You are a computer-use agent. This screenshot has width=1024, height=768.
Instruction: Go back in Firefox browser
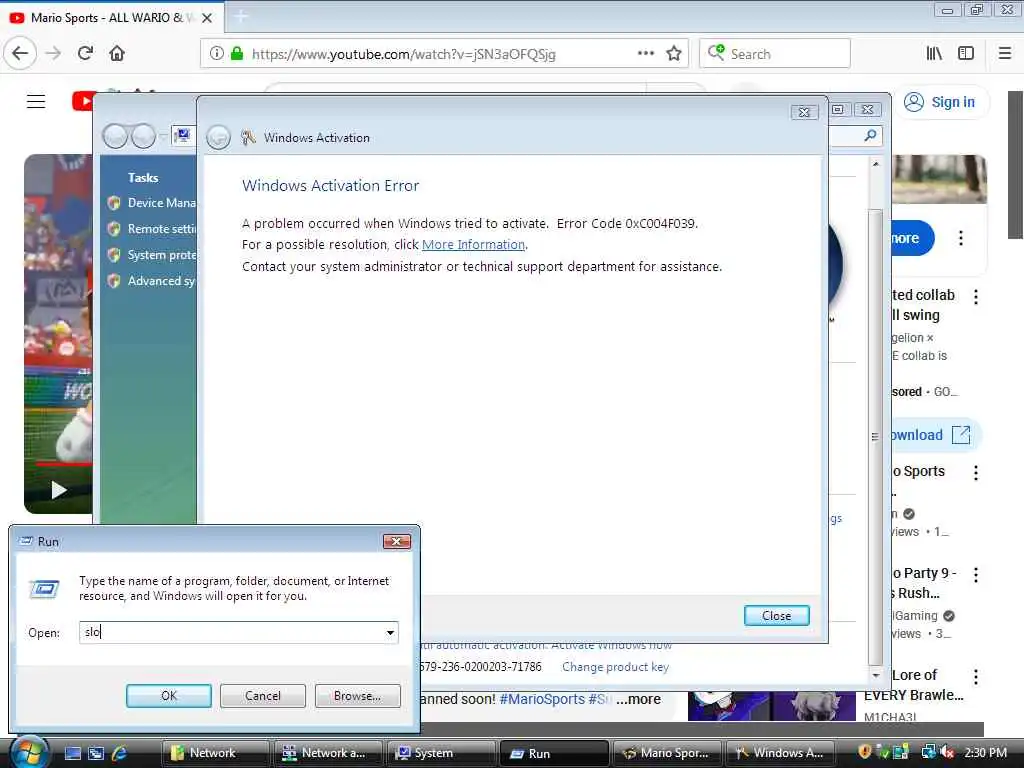20,54
